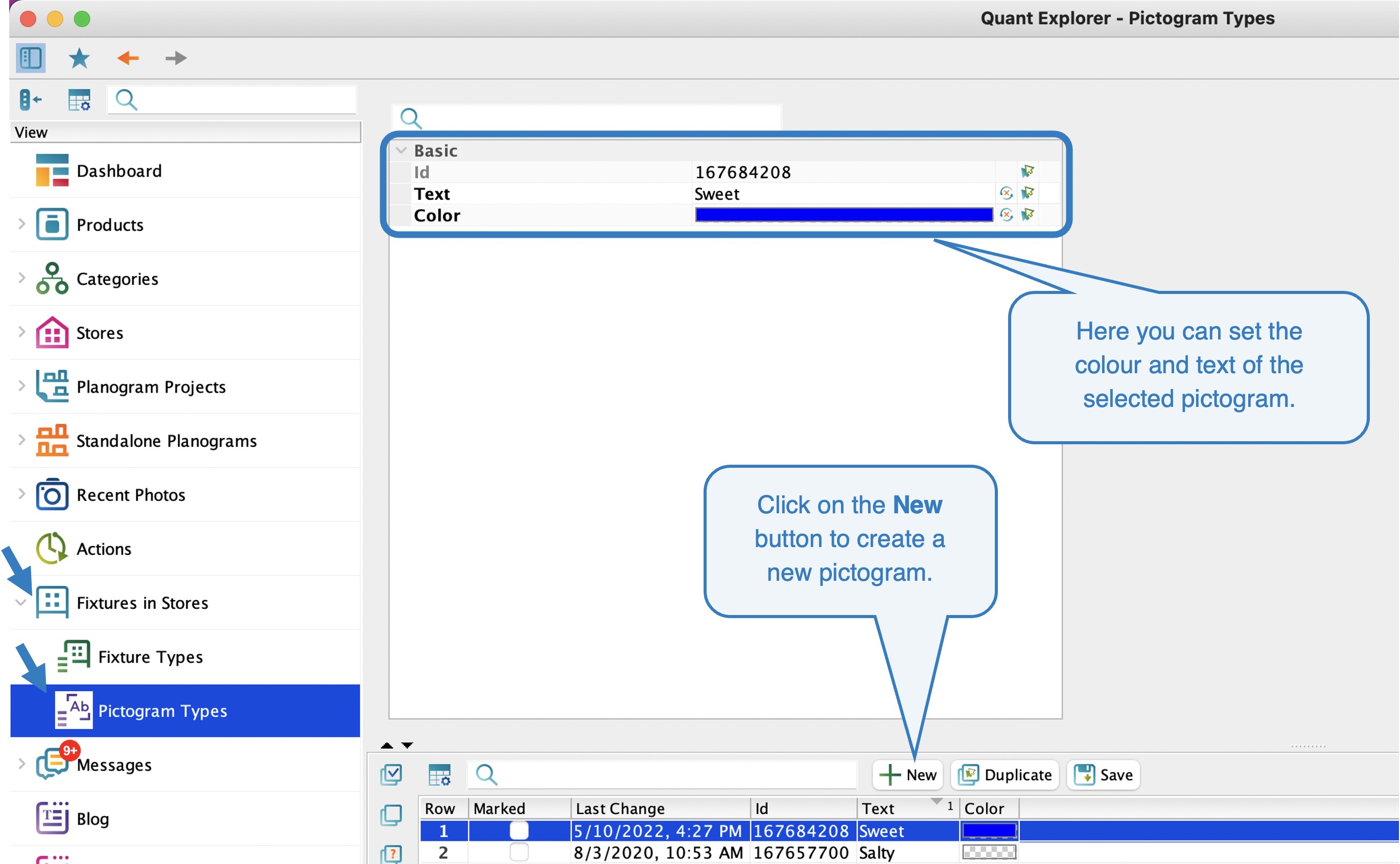Toggle the sidebar panel icon
1400x864 pixels.
tap(30, 58)
